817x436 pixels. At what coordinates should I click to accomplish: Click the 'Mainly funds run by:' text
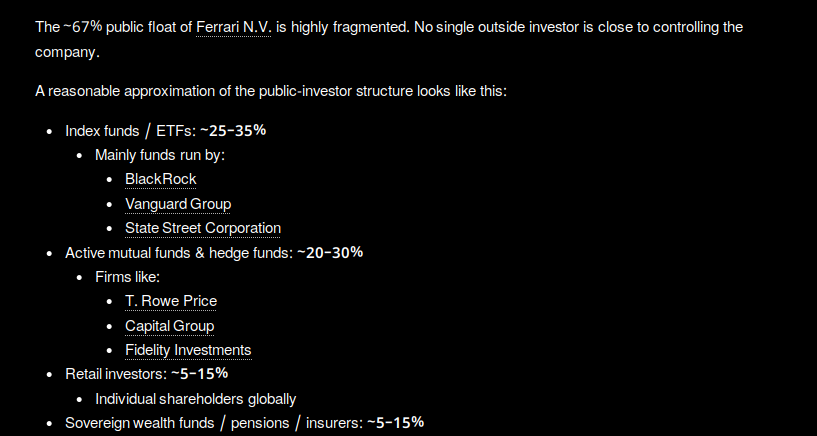[160, 155]
